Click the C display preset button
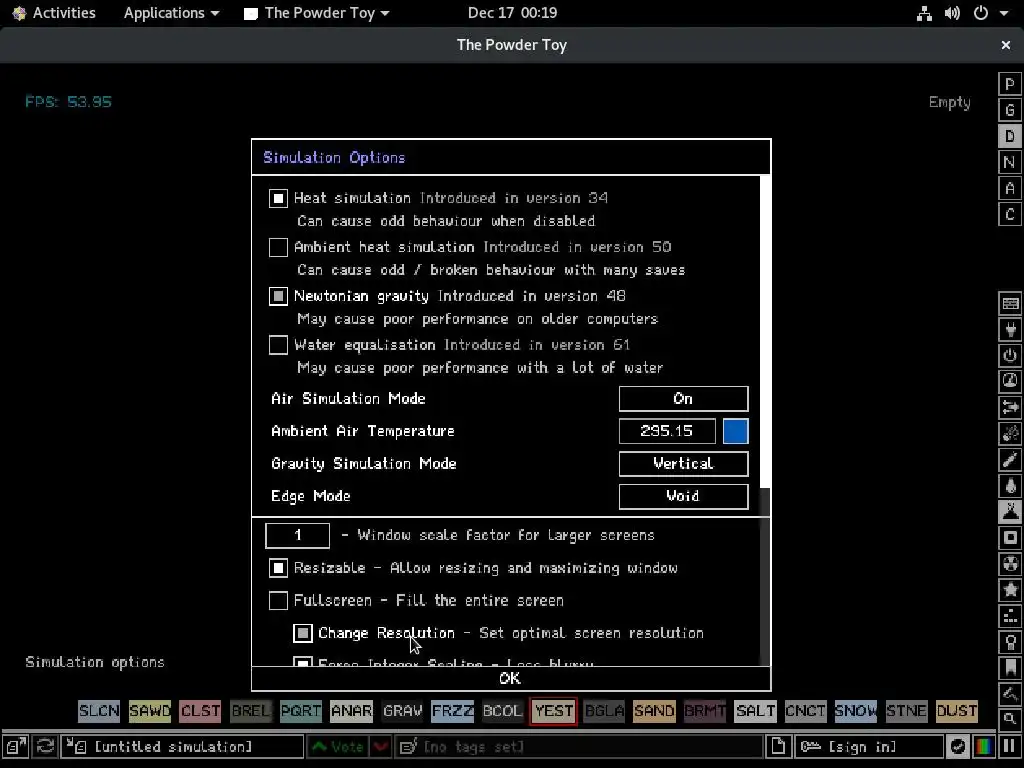Image resolution: width=1024 pixels, height=768 pixels. (x=1010, y=214)
